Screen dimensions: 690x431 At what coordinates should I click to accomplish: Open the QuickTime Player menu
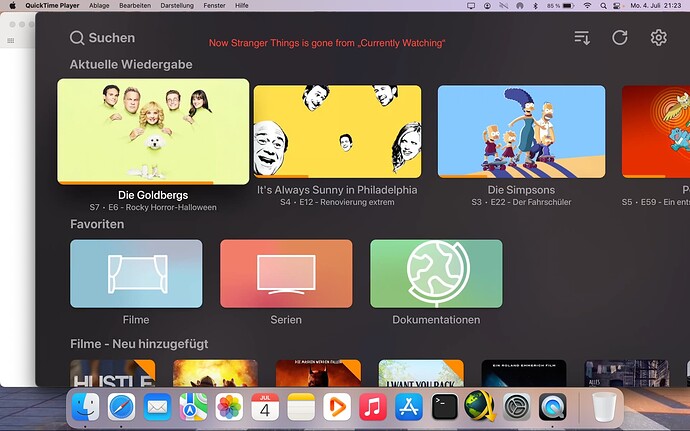[x=52, y=6]
